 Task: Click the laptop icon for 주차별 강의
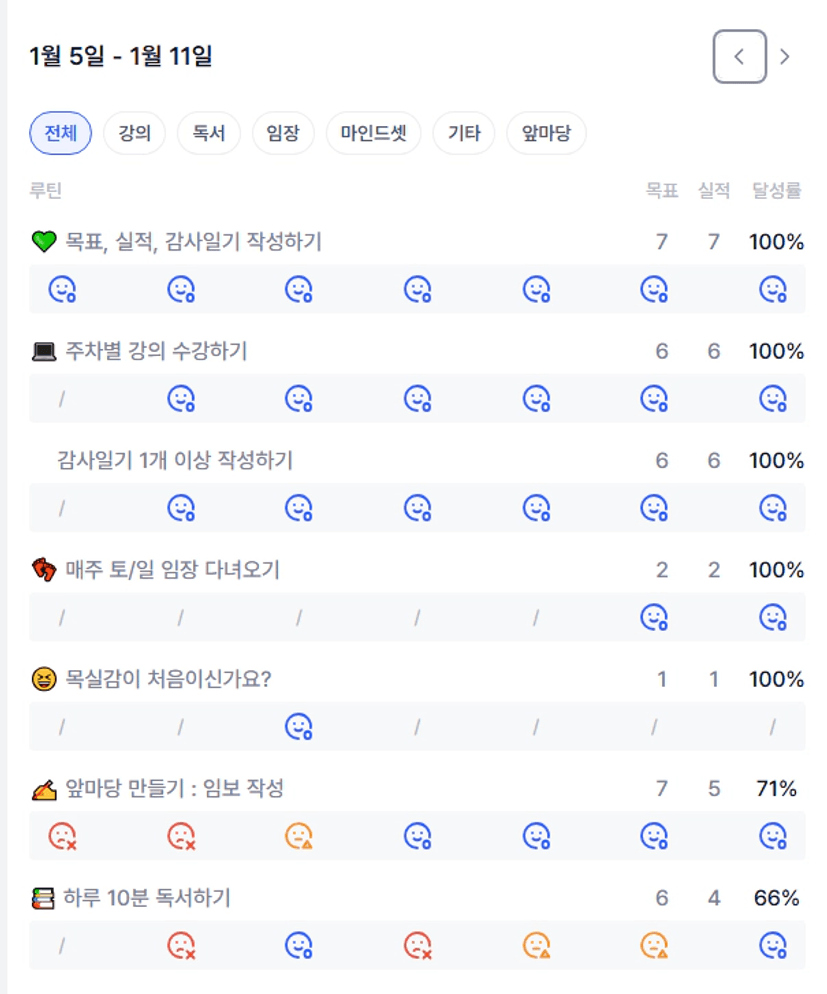pos(43,351)
